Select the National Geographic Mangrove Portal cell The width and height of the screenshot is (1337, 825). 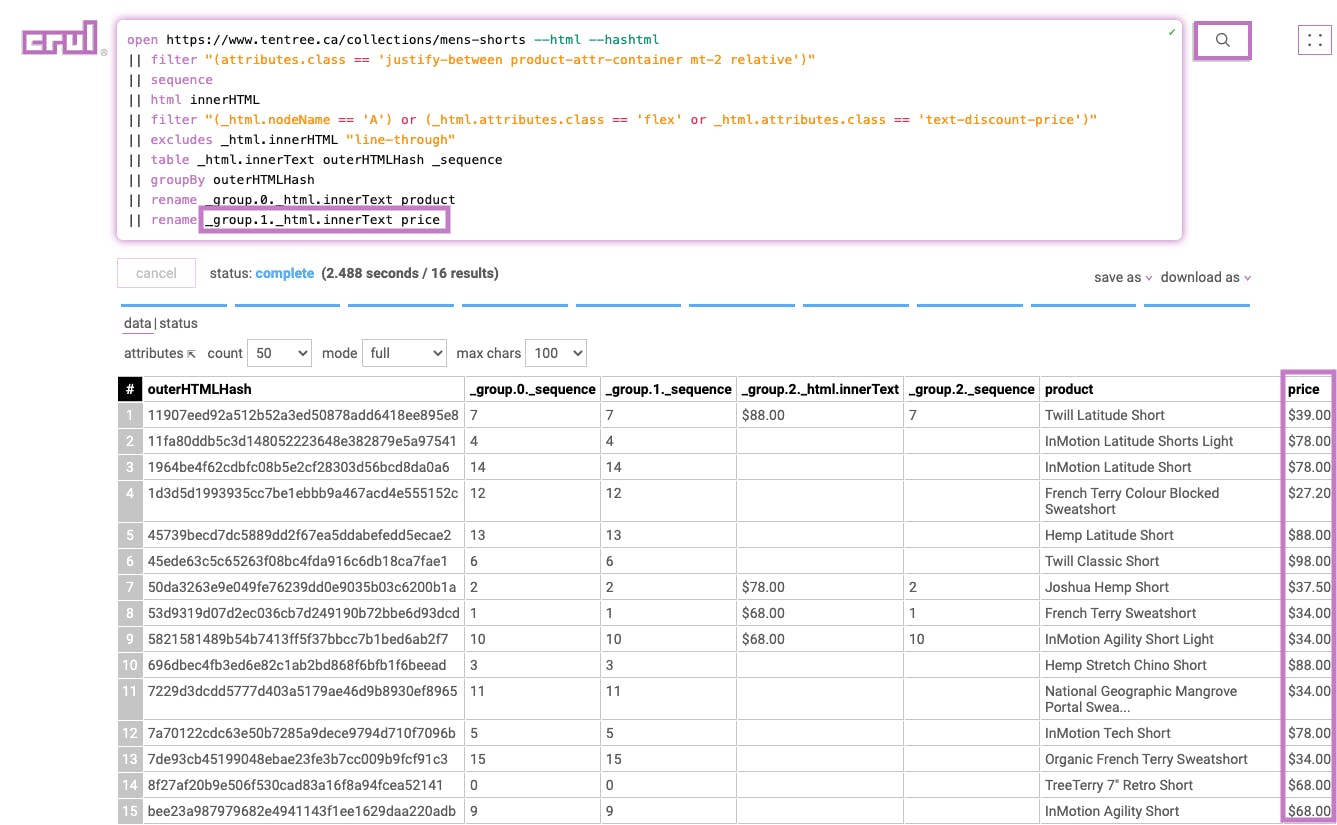click(x=1161, y=699)
